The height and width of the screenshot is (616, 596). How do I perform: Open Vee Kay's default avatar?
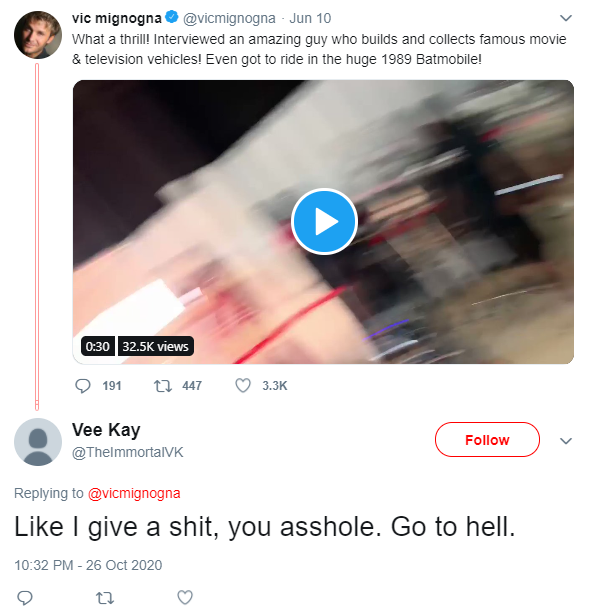(x=38, y=442)
